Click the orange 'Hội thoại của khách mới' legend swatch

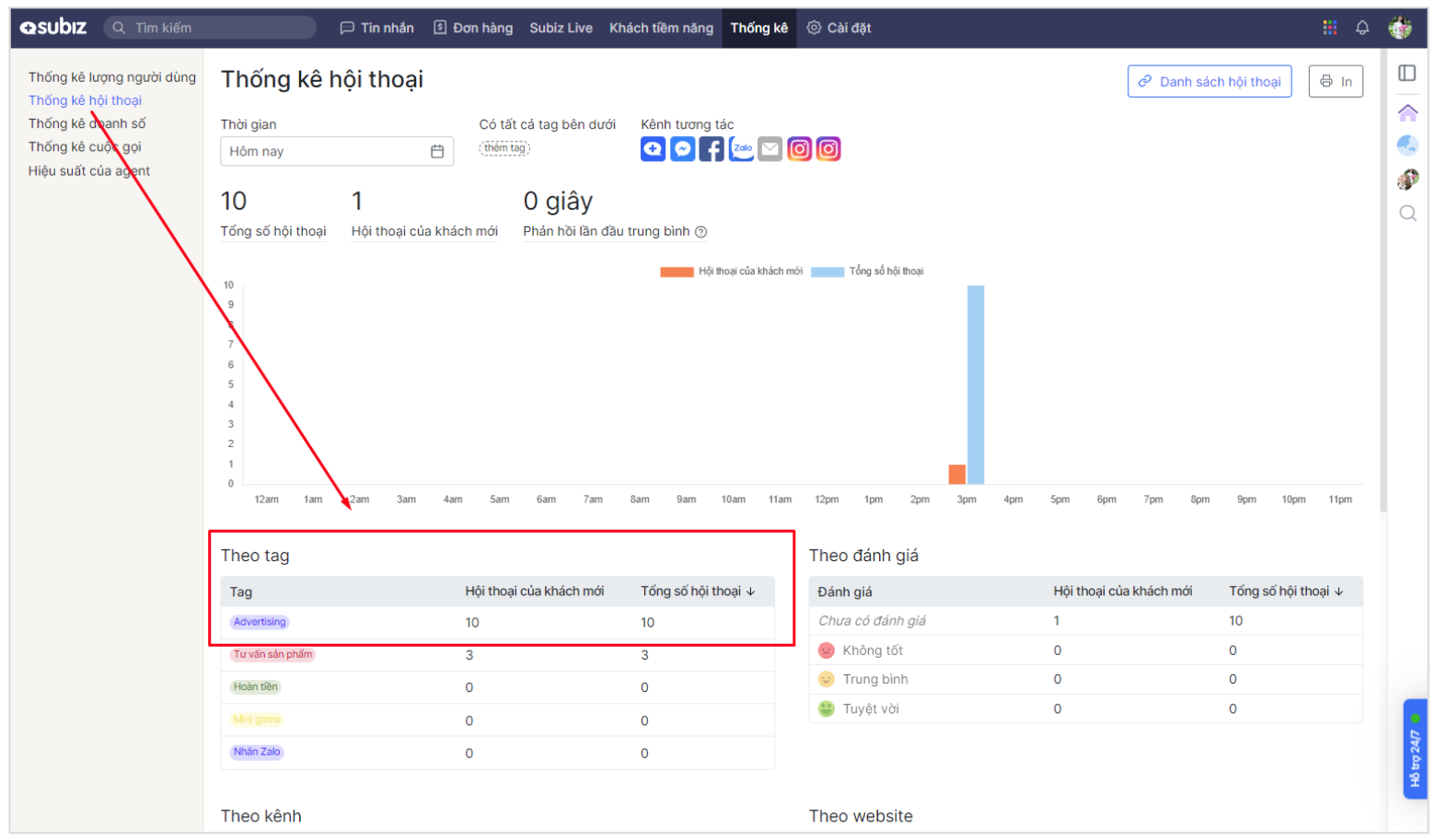(677, 271)
